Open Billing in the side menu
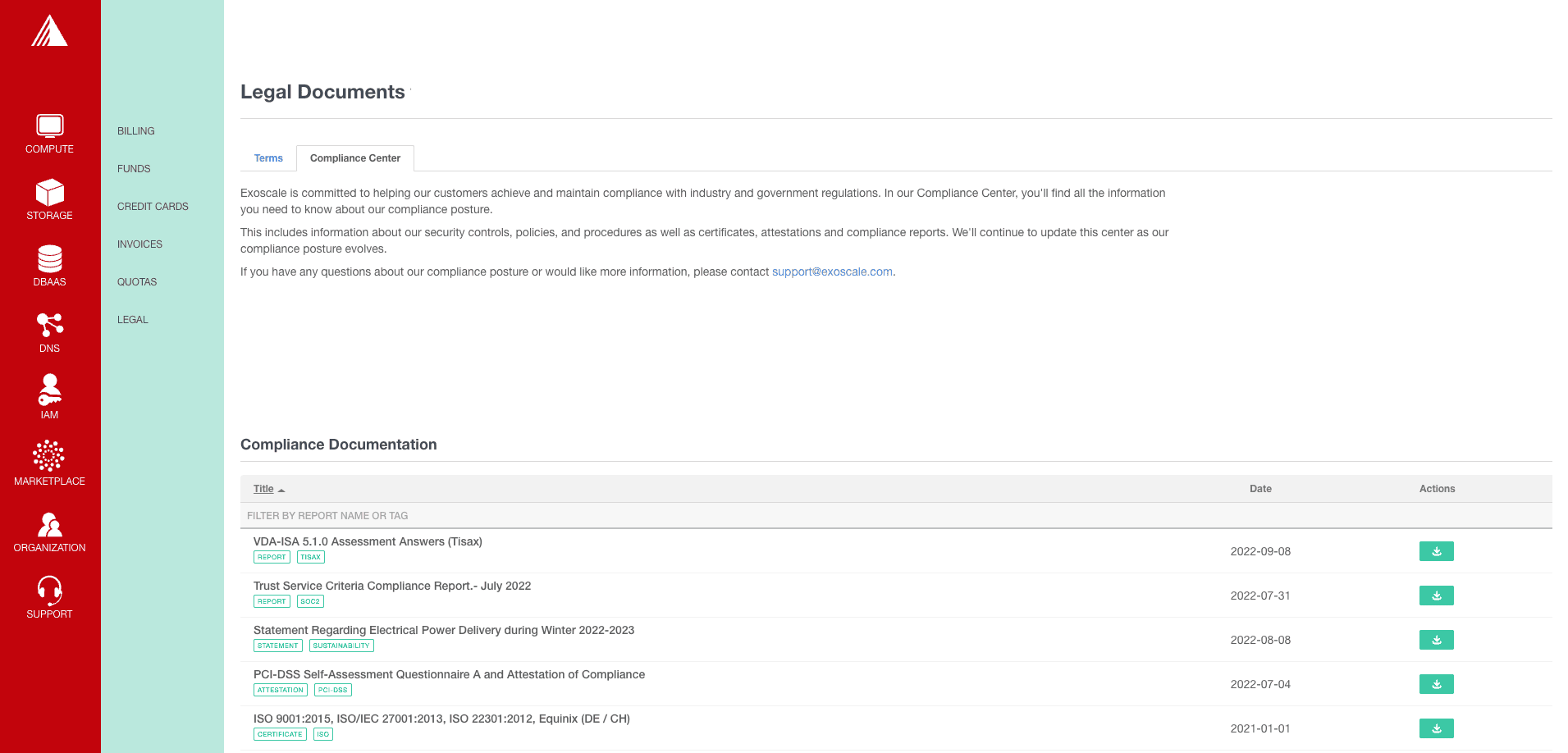The image size is (1568, 753). pos(136,131)
